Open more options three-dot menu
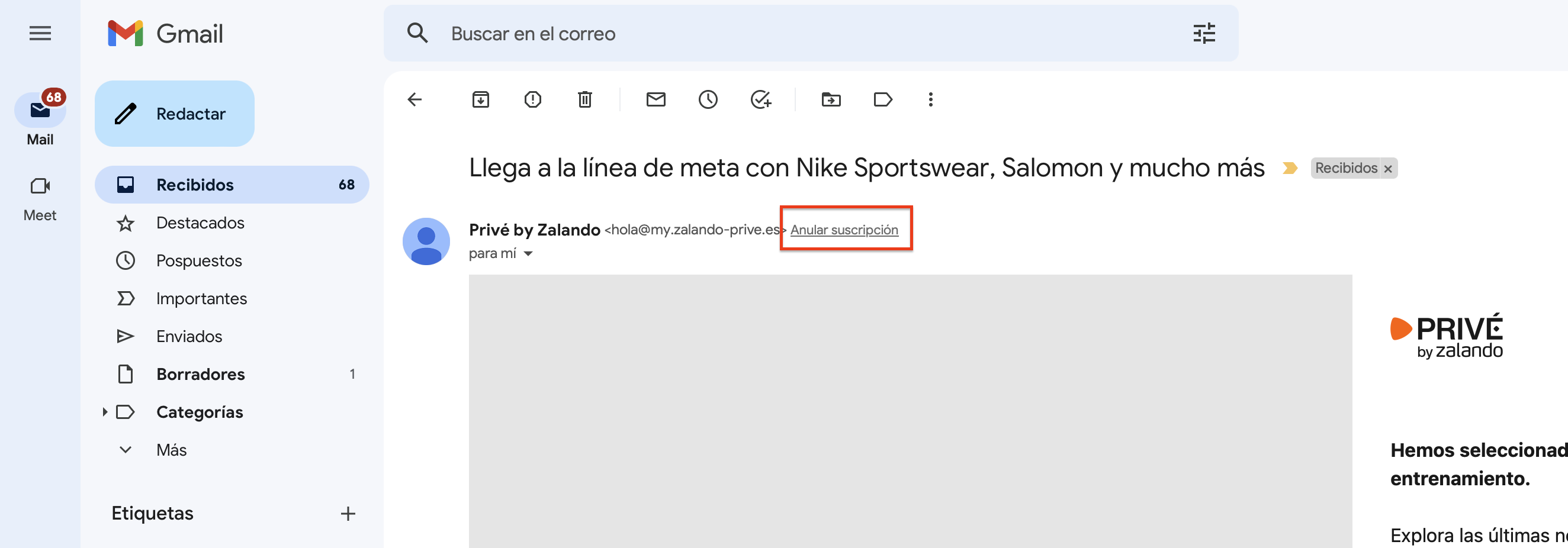 930,100
